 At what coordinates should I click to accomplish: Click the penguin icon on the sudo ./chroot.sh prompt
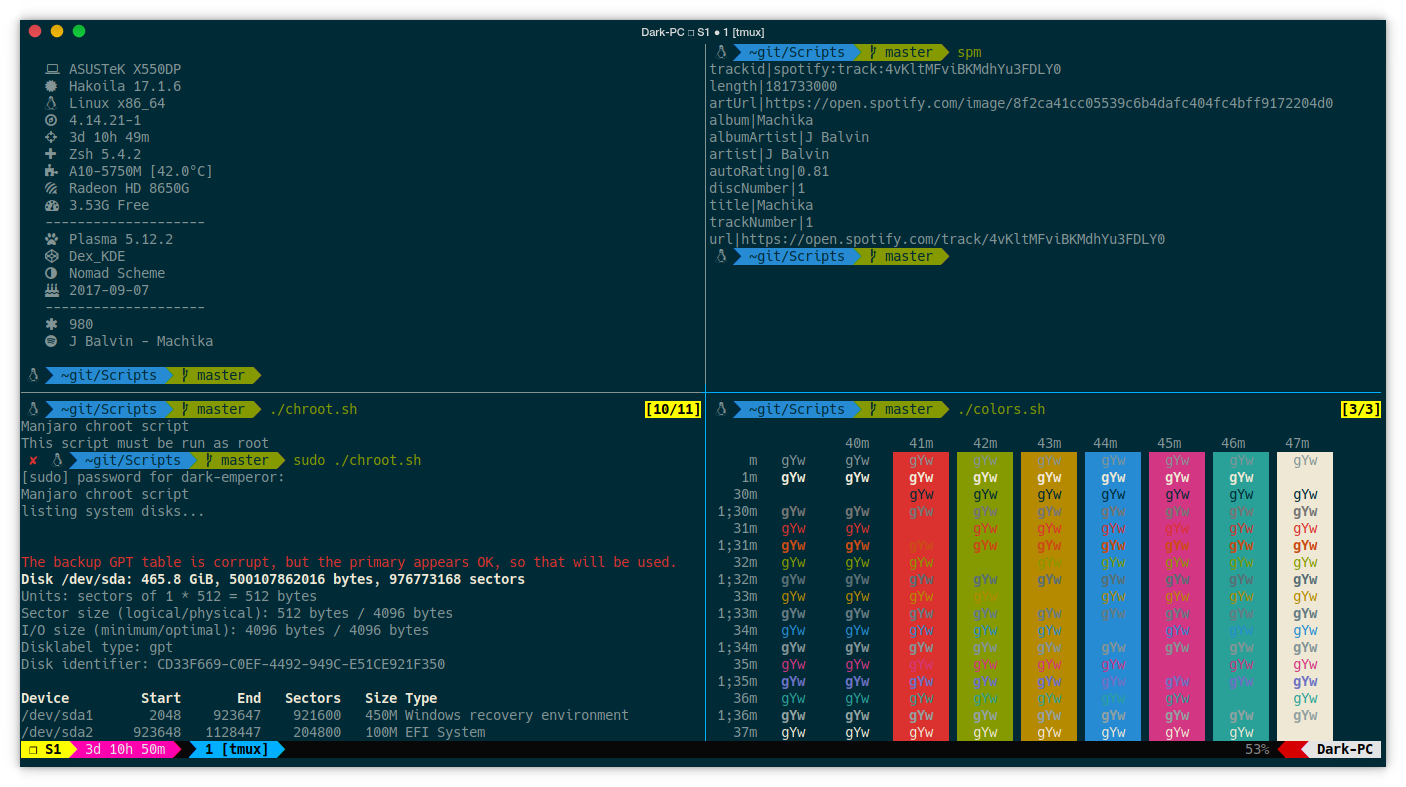[57, 461]
